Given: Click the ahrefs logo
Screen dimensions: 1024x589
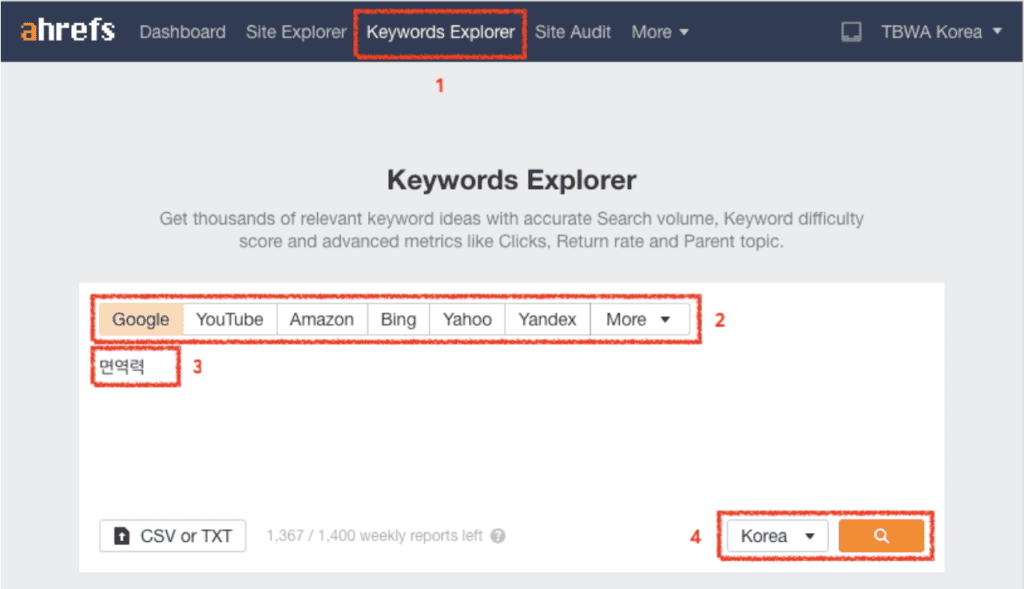Looking at the screenshot, I should pyautogui.click(x=68, y=31).
